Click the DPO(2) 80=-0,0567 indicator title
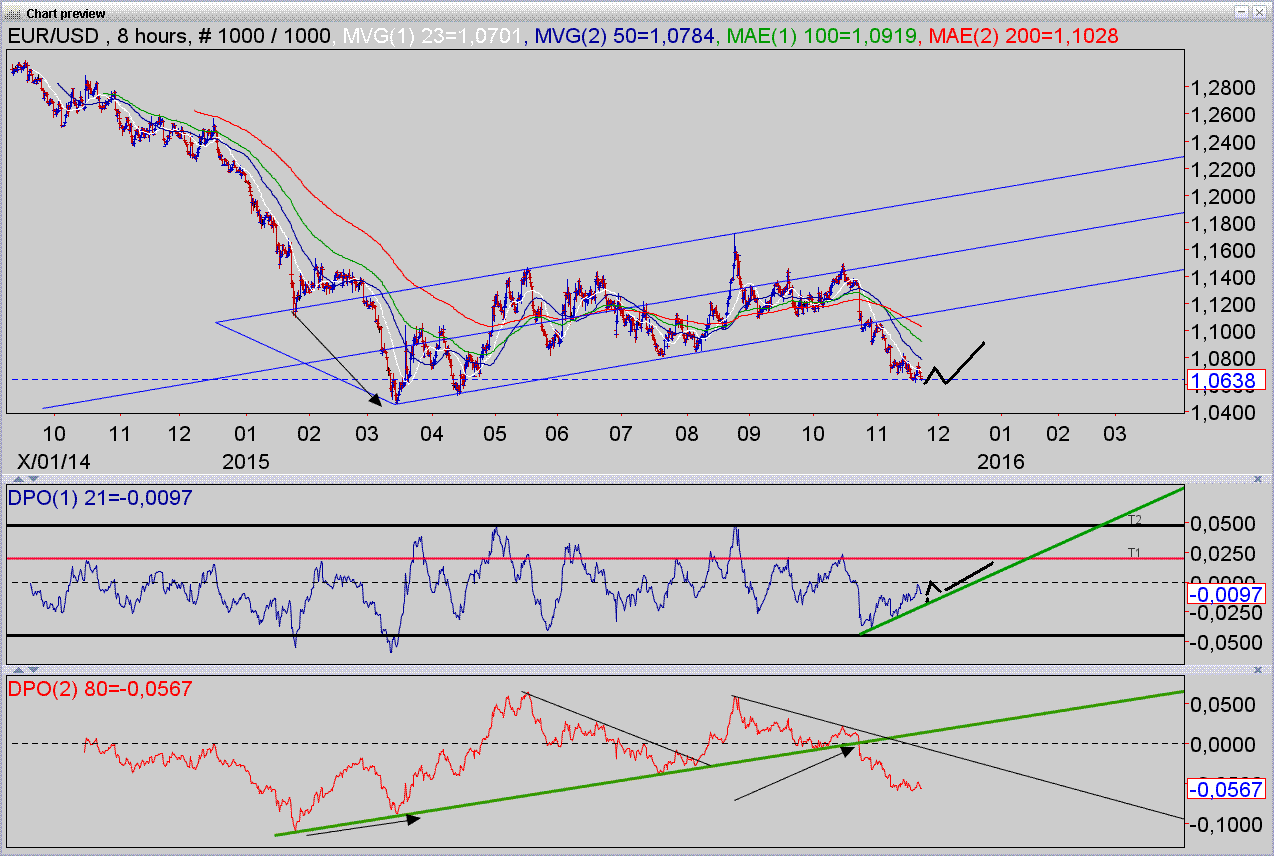This screenshot has width=1274, height=856. pos(100,688)
